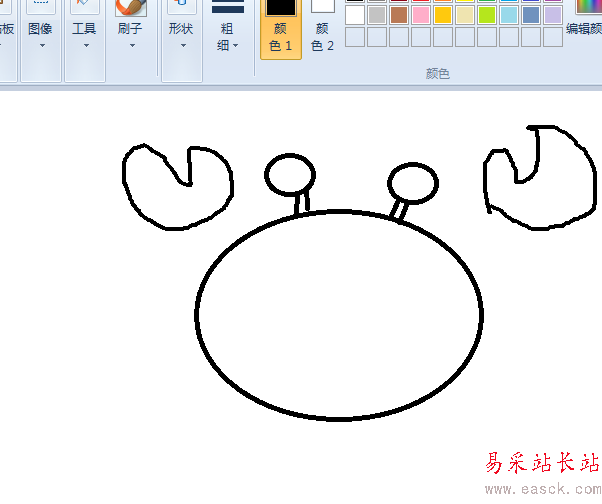
Task: Select the Brush tool icon
Action: point(131,8)
